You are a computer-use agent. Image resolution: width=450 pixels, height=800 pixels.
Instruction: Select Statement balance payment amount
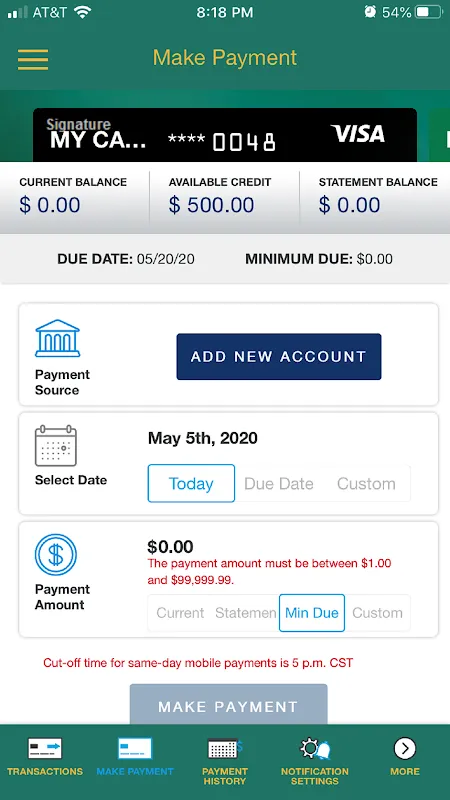(246, 613)
